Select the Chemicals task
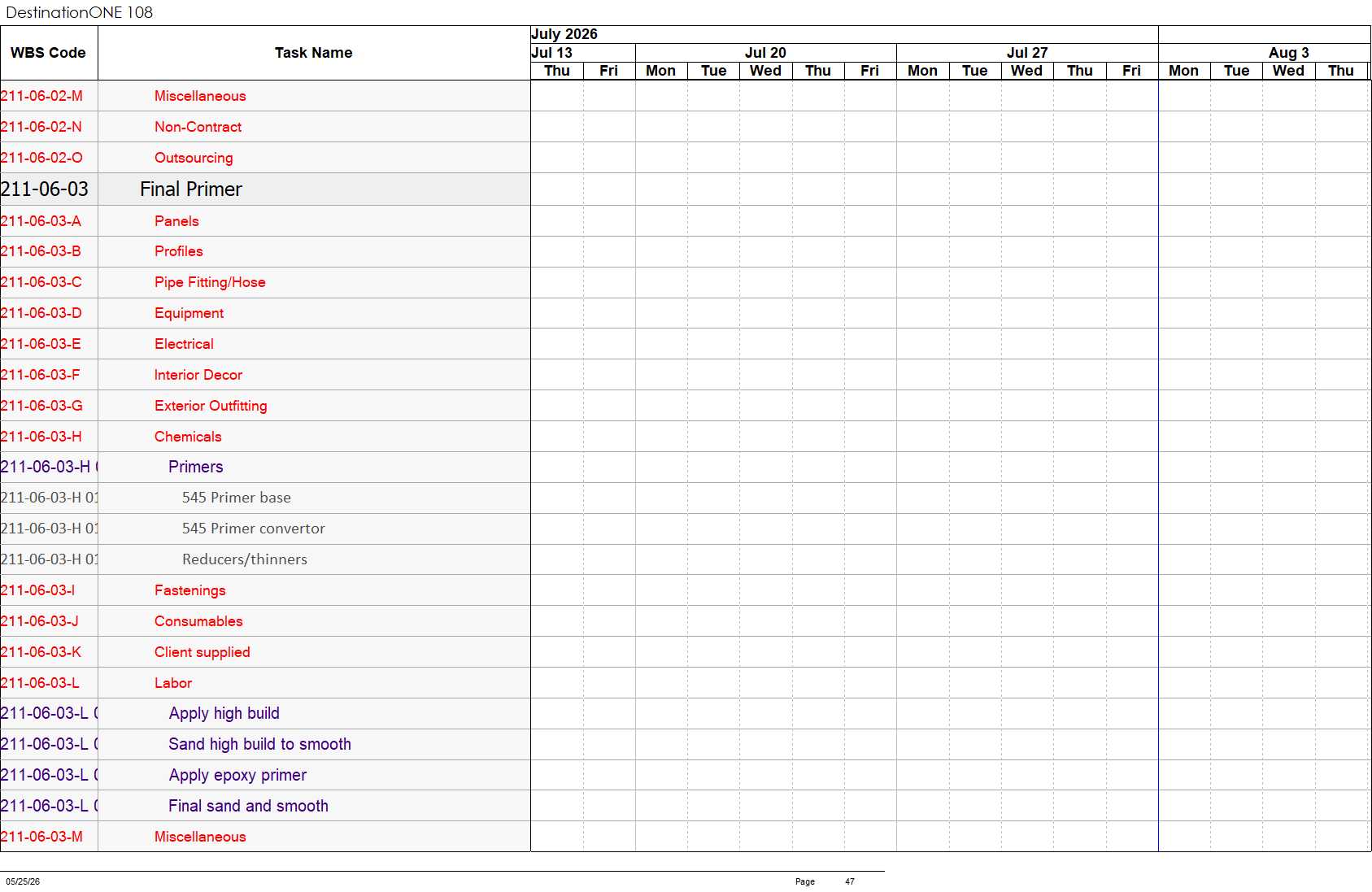The width and height of the screenshot is (1372, 892). tap(188, 437)
